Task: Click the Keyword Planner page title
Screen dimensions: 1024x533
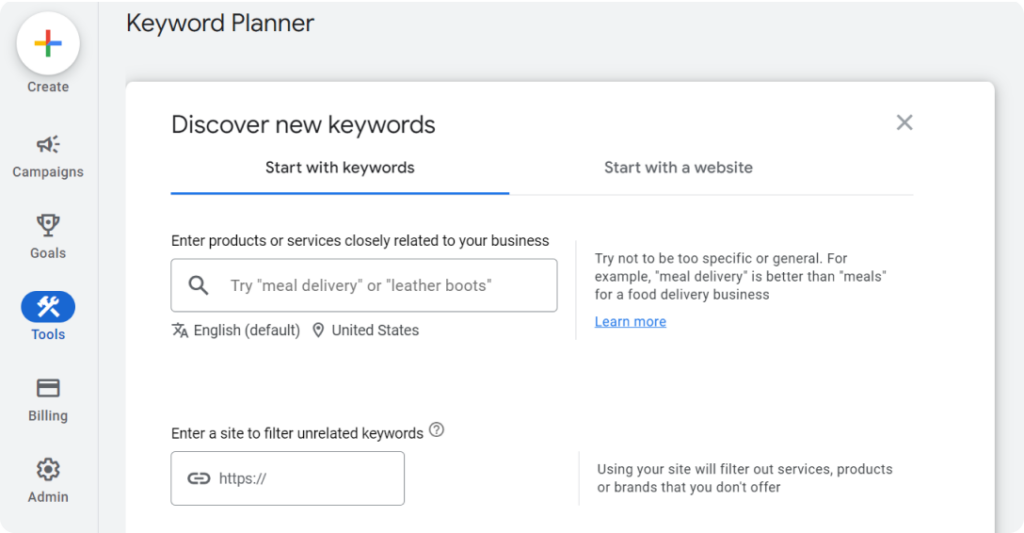Action: [220, 24]
